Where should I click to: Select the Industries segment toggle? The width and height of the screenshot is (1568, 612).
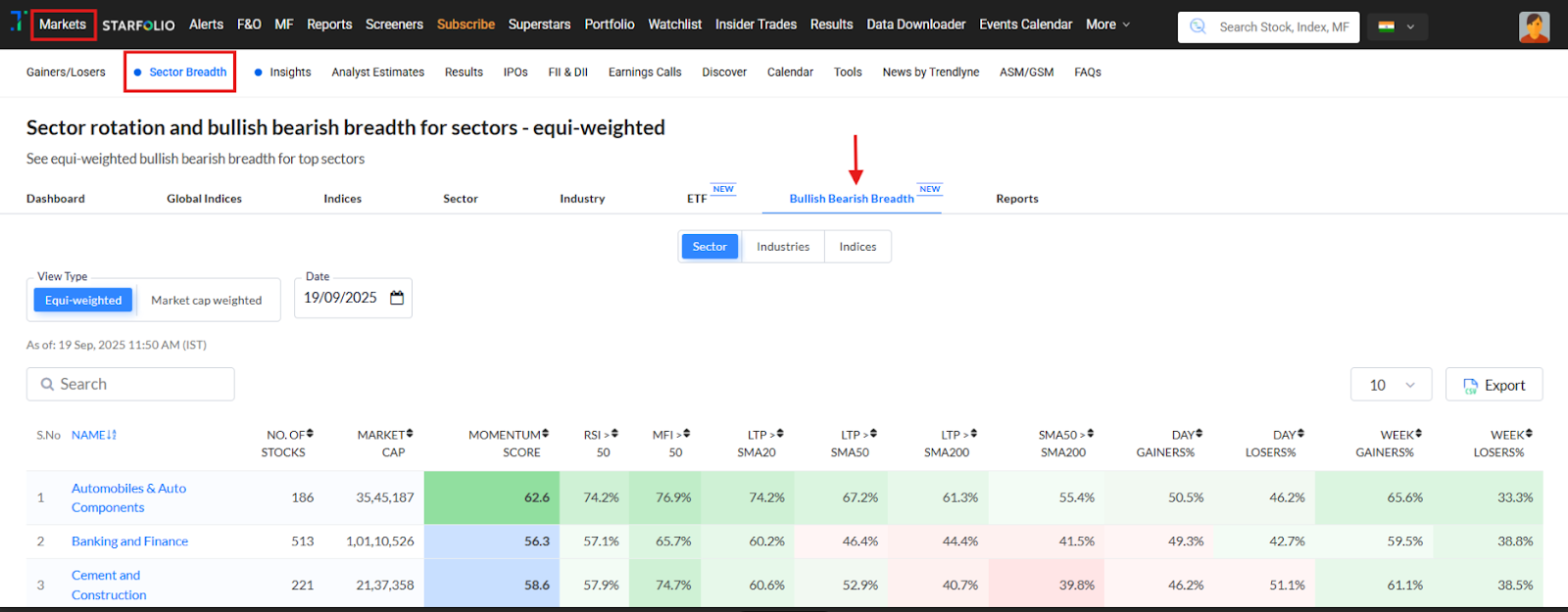coord(783,247)
